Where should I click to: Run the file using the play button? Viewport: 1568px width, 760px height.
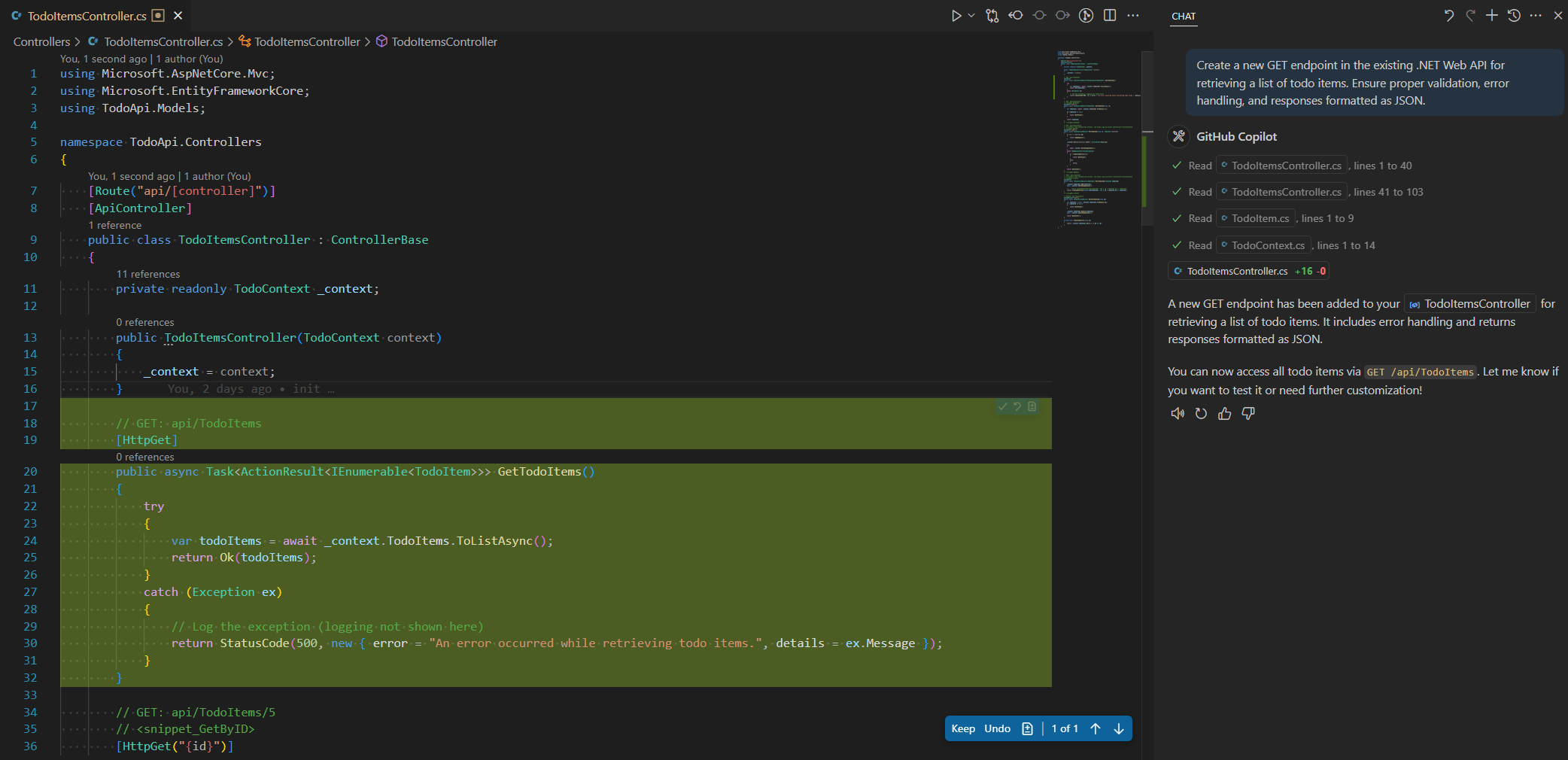tap(956, 15)
